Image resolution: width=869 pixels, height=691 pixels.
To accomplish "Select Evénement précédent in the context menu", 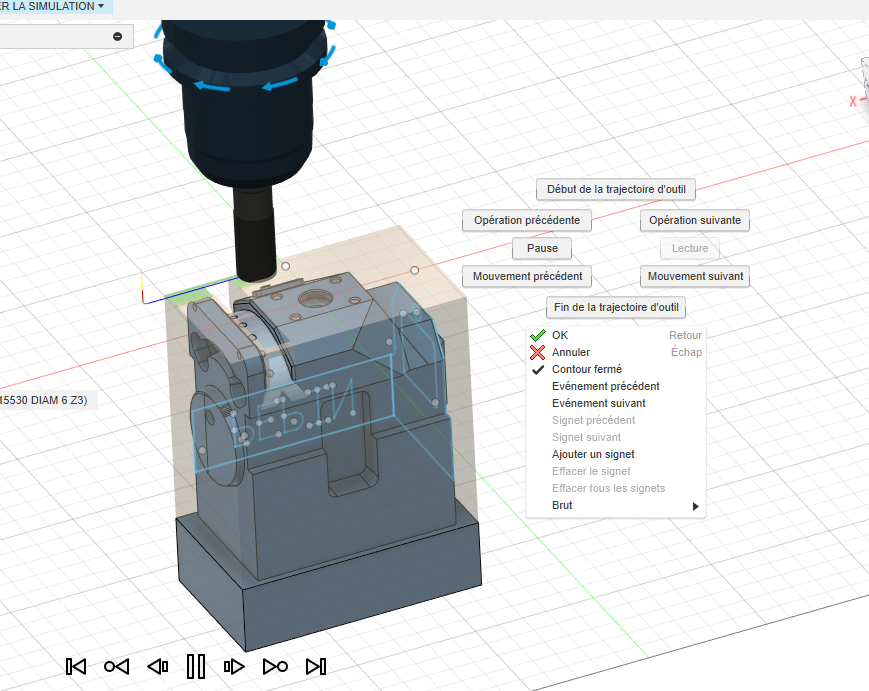I will 605,386.
